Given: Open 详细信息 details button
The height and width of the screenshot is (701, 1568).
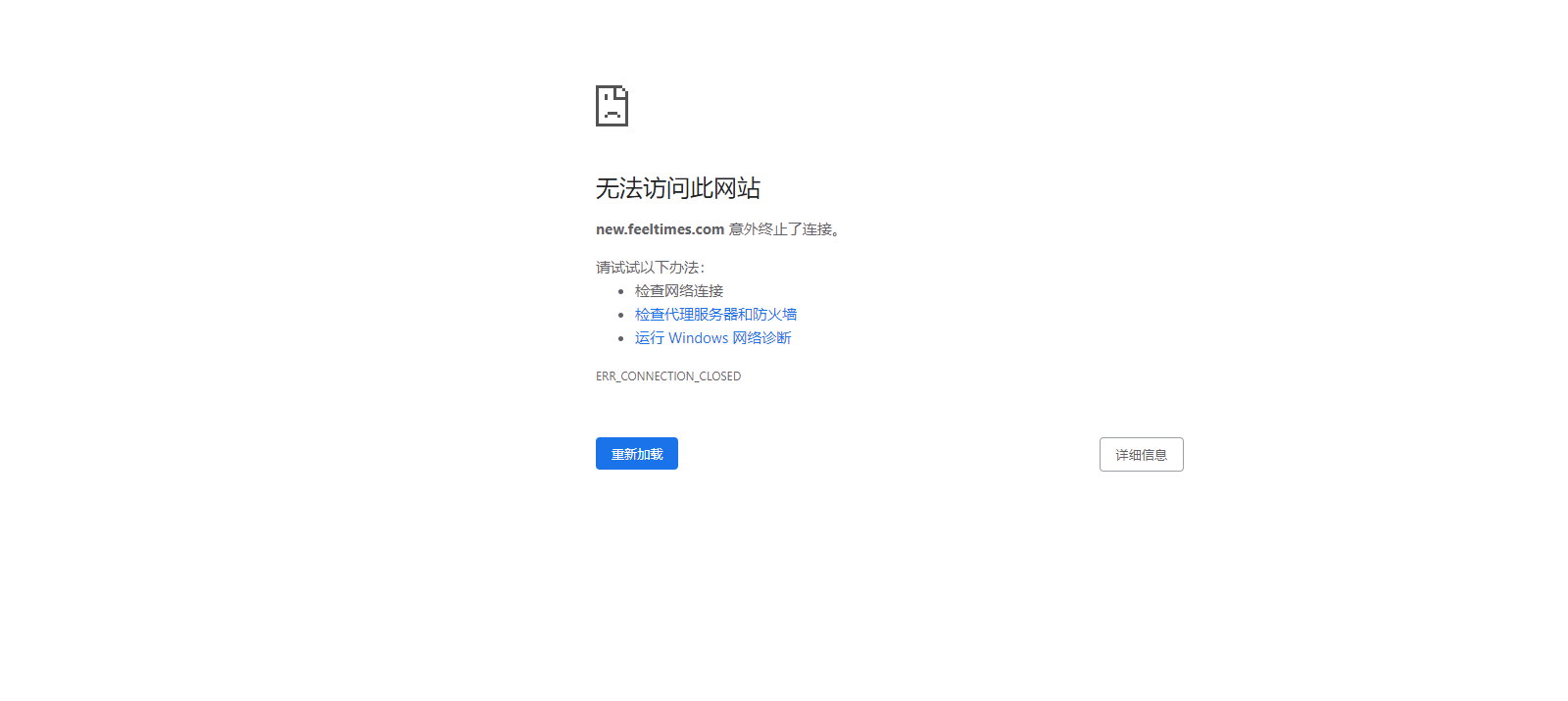Looking at the screenshot, I should 1141,455.
